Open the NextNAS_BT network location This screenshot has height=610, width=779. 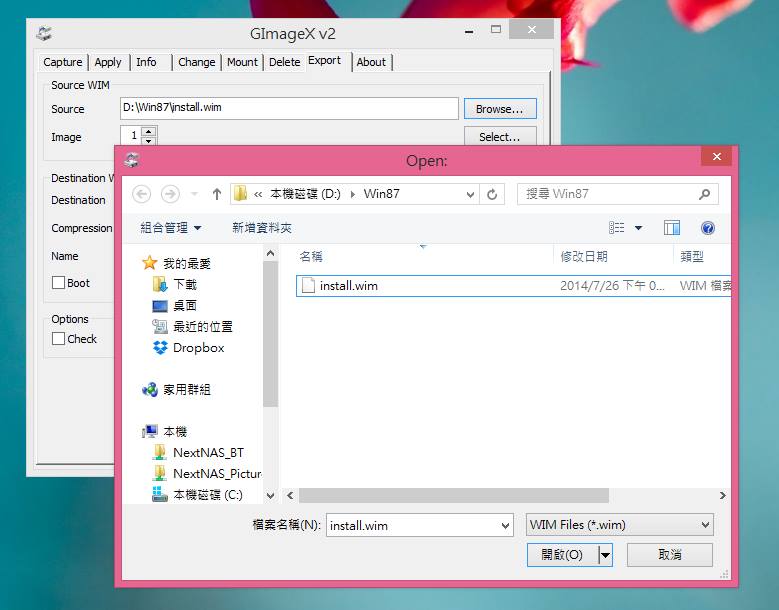click(198, 453)
